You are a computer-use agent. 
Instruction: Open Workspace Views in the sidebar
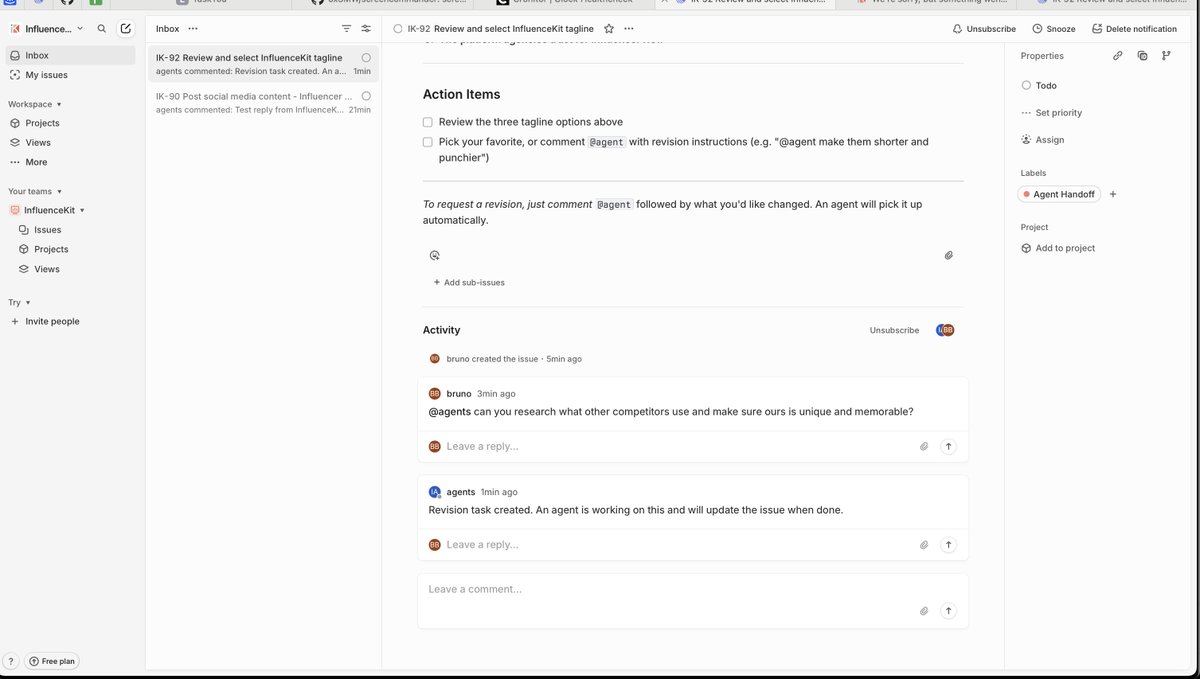[70, 143]
